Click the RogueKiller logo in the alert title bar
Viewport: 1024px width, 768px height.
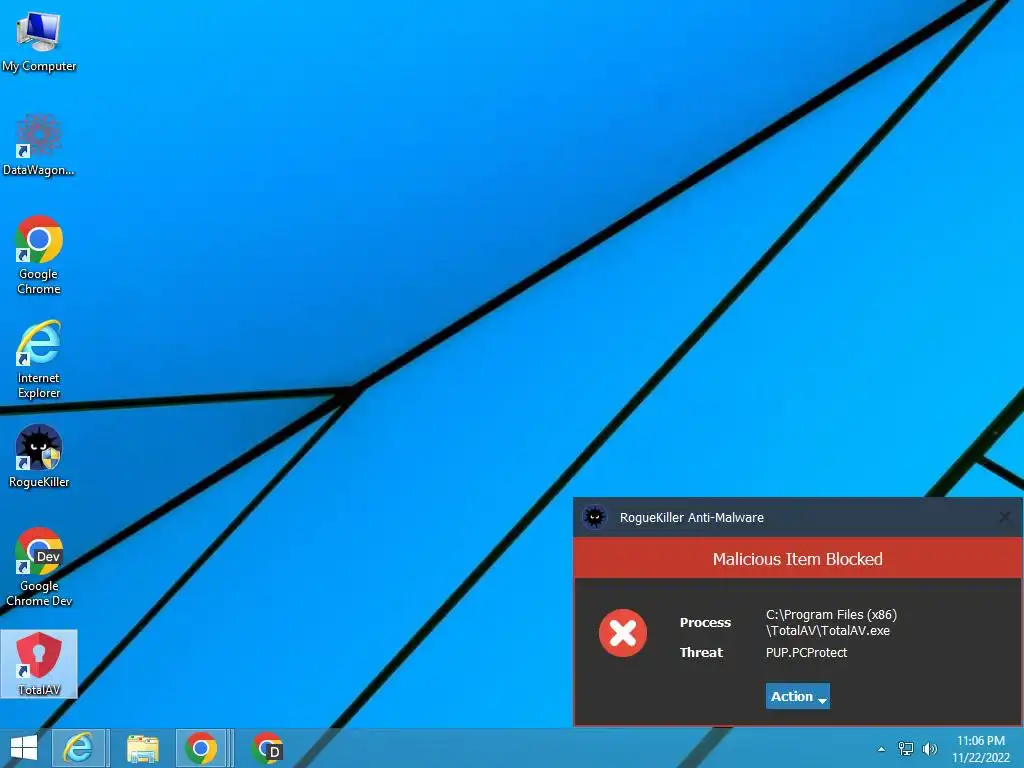[x=594, y=517]
